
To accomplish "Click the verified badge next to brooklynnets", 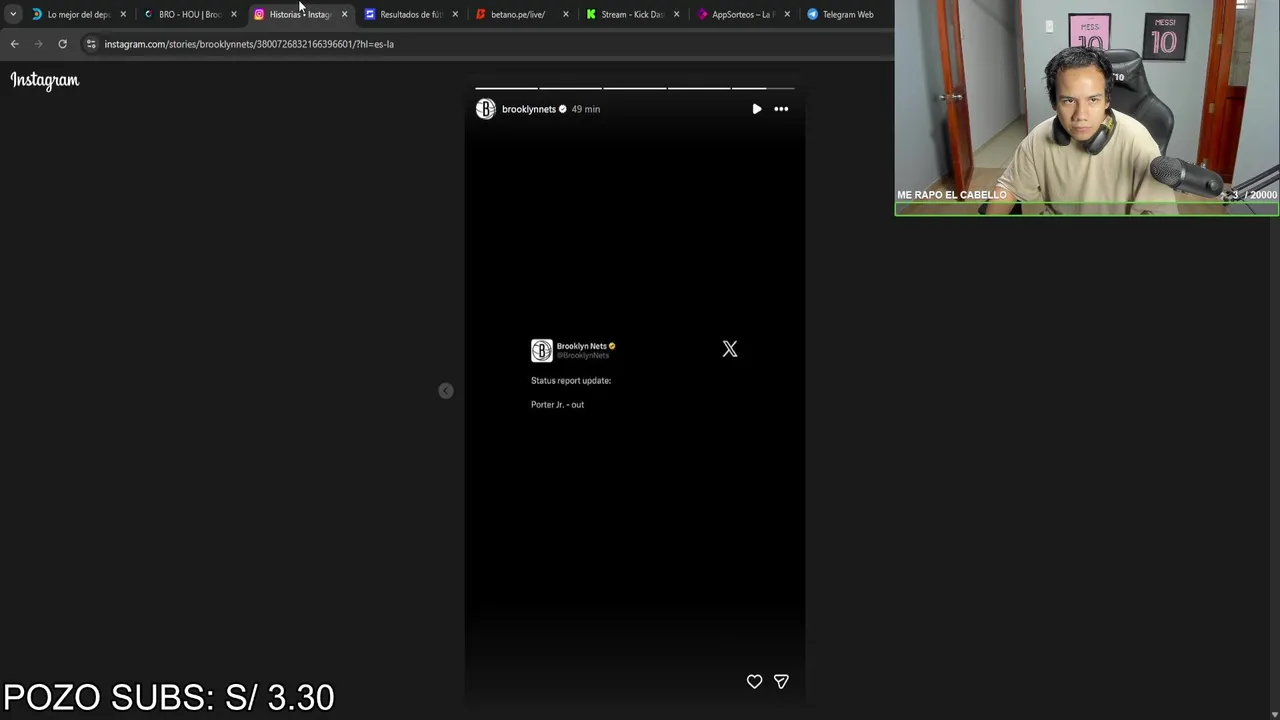I will point(563,109).
